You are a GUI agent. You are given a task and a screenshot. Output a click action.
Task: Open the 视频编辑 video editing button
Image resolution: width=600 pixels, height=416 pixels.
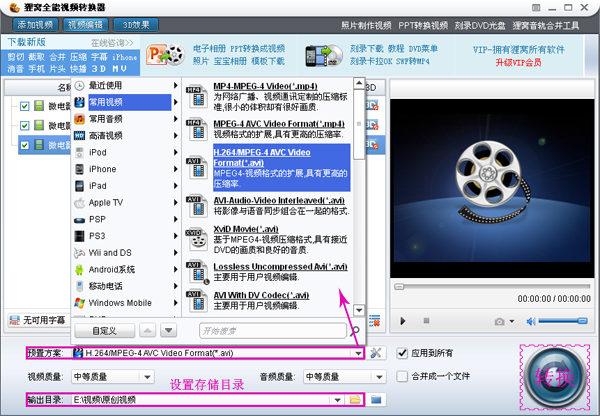[85, 25]
